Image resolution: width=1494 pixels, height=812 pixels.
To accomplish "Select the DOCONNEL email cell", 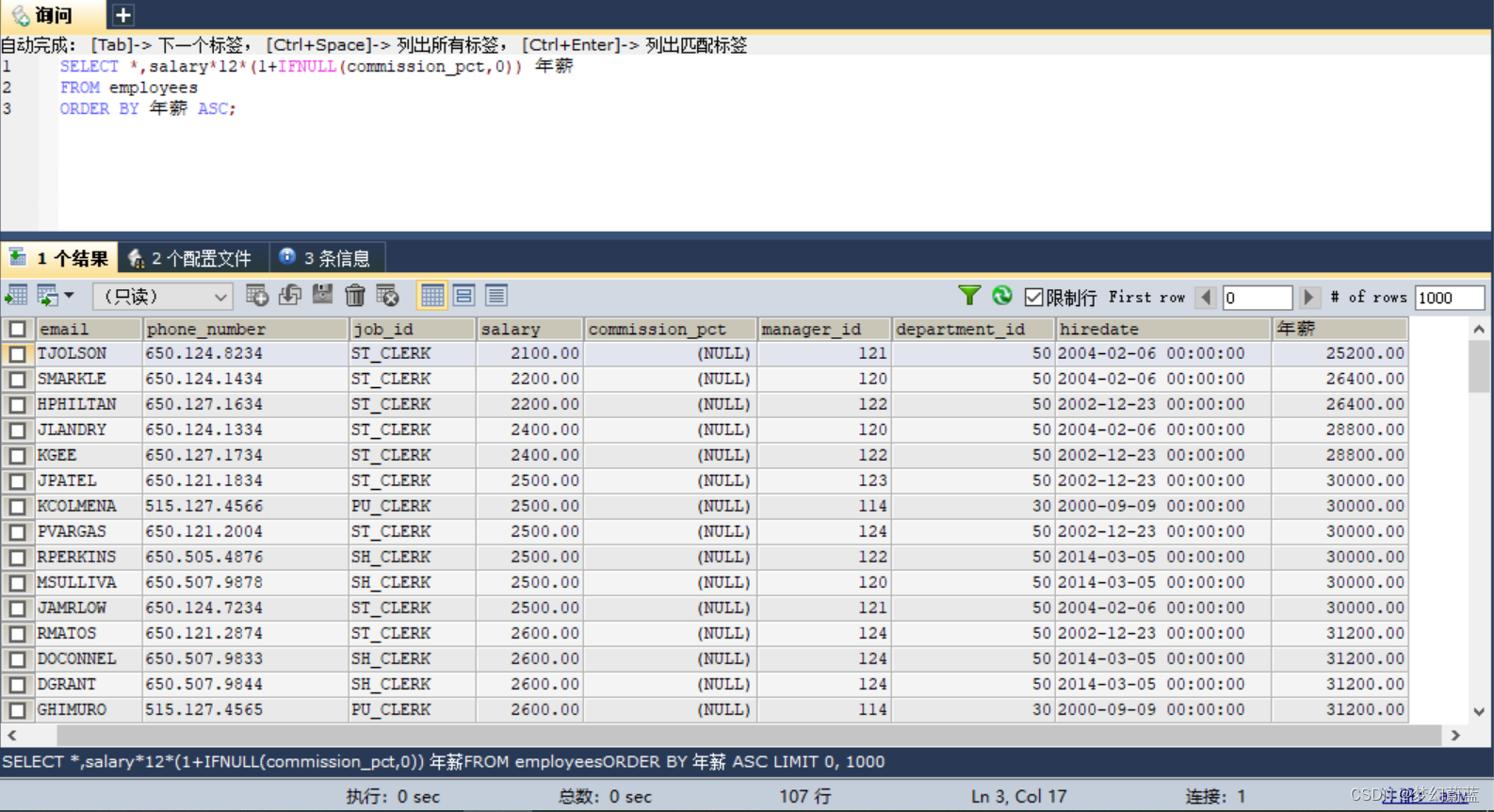I will (x=89, y=659).
